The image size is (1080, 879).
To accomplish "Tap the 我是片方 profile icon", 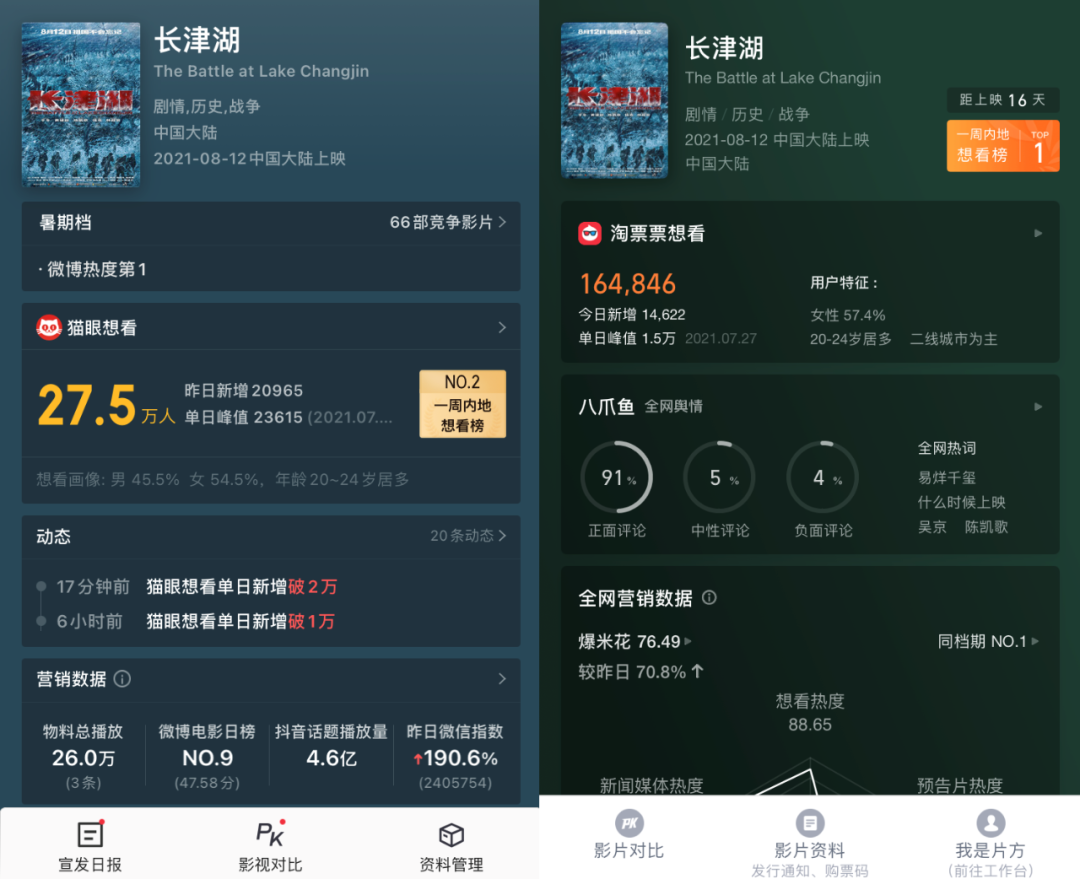I will pyautogui.click(x=990, y=823).
